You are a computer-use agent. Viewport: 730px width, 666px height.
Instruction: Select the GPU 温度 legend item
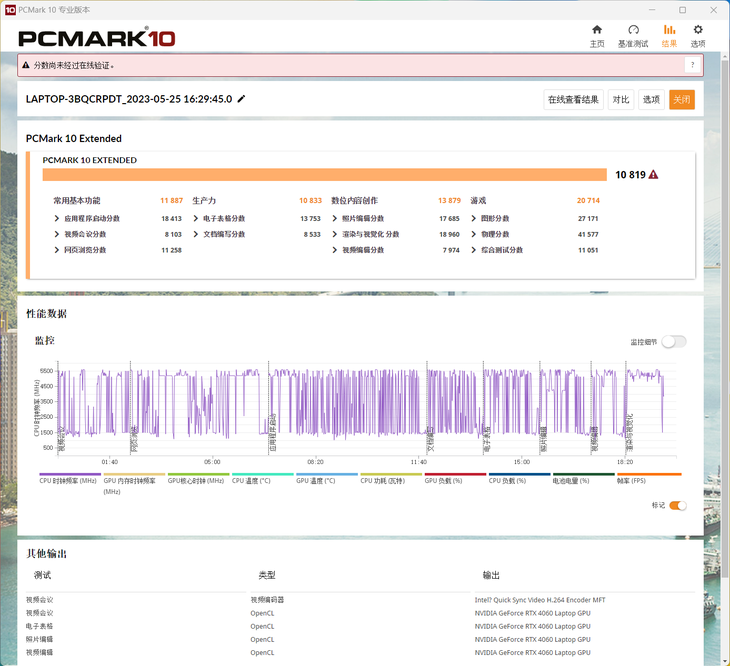click(327, 479)
